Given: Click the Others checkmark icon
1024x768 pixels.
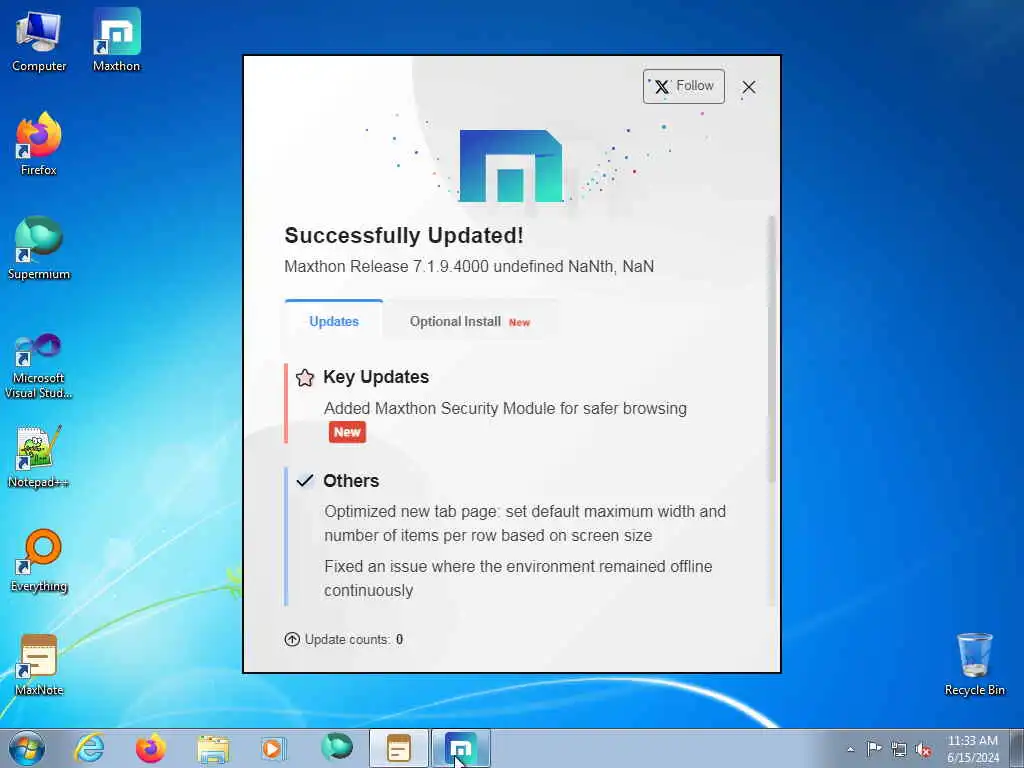Looking at the screenshot, I should 305,481.
